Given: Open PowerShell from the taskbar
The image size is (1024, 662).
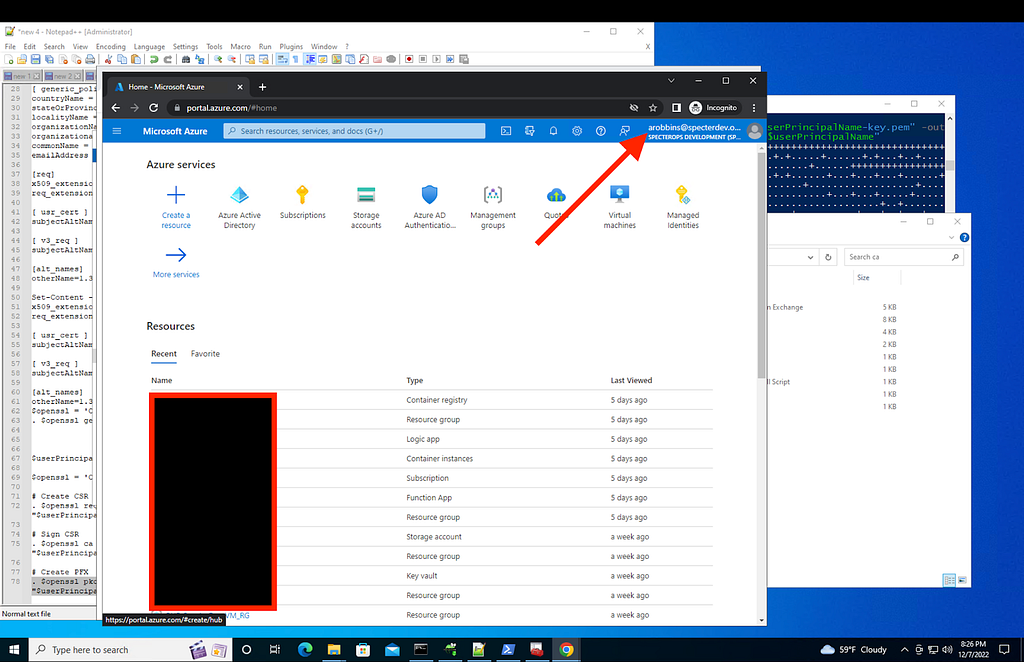Looking at the screenshot, I should 508,650.
